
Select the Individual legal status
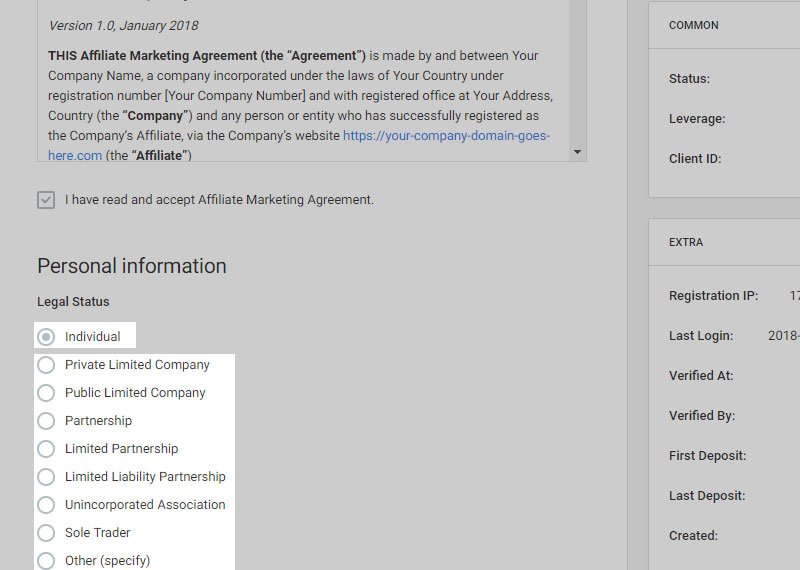46,337
